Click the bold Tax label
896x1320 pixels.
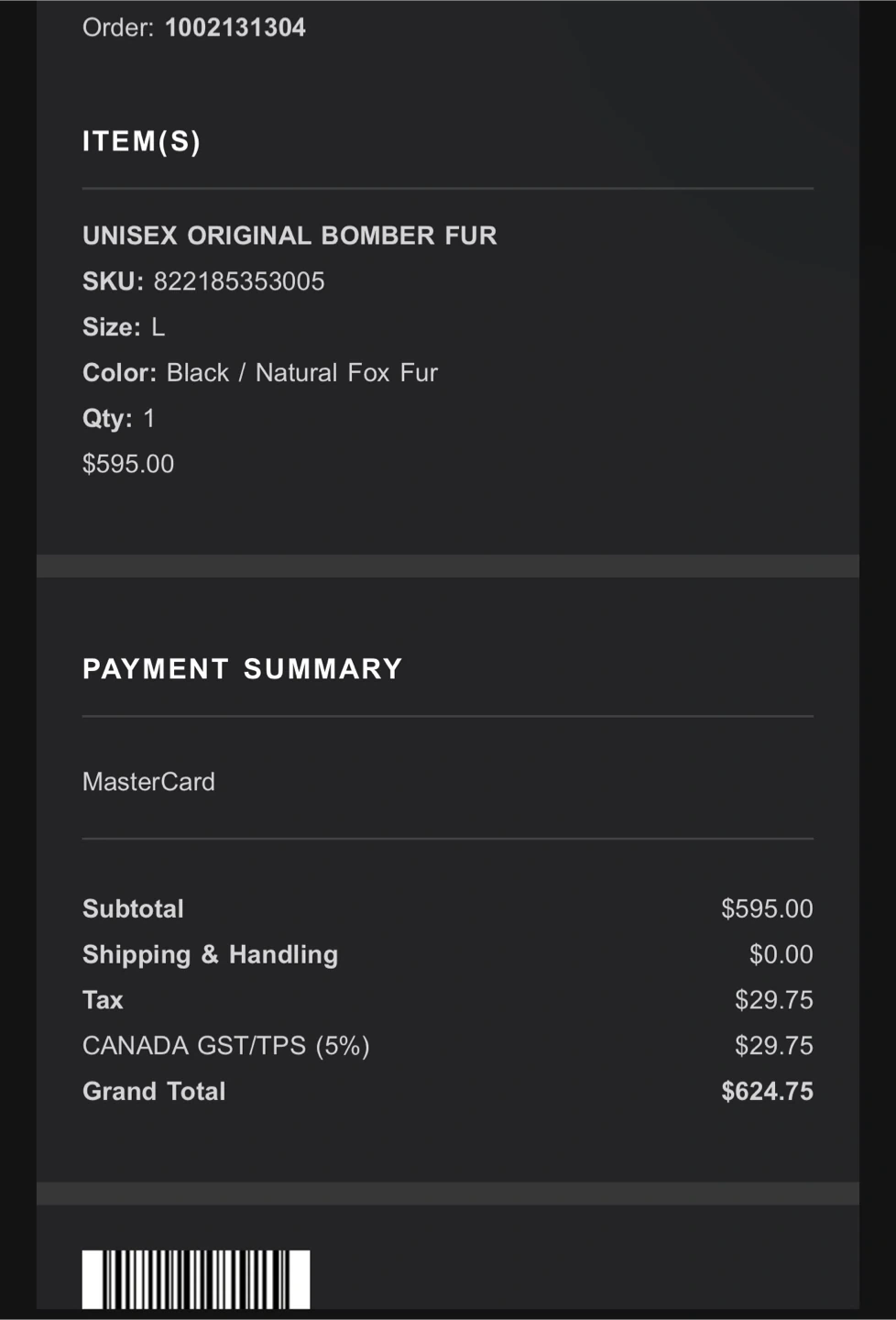103,1000
